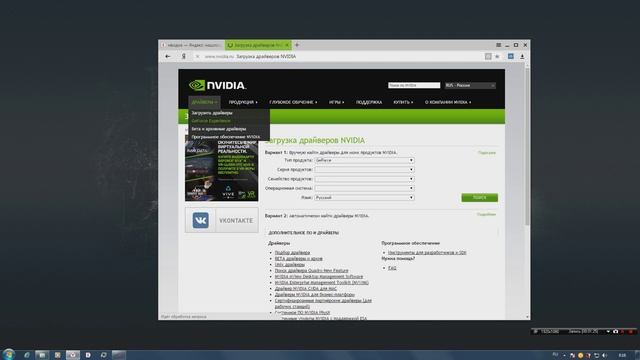Open the screen recorder dropdown arrow
This screenshot has width=640, height=360.
point(608,331)
